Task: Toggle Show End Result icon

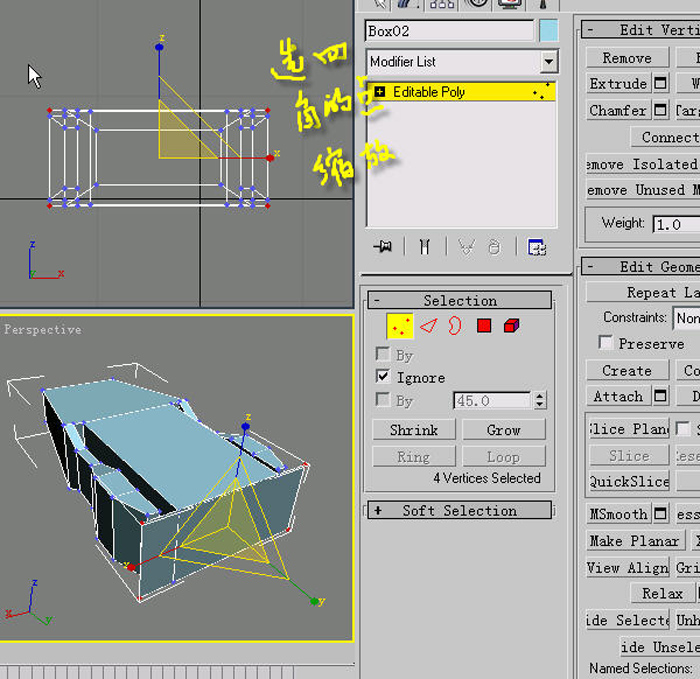Action: (x=424, y=246)
